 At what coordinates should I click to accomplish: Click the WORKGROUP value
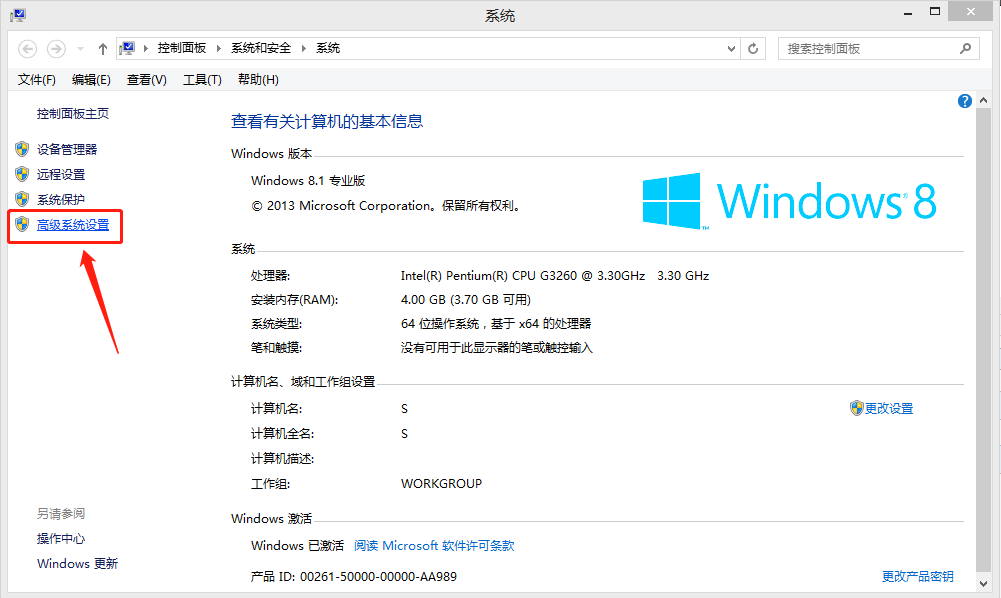pos(441,484)
